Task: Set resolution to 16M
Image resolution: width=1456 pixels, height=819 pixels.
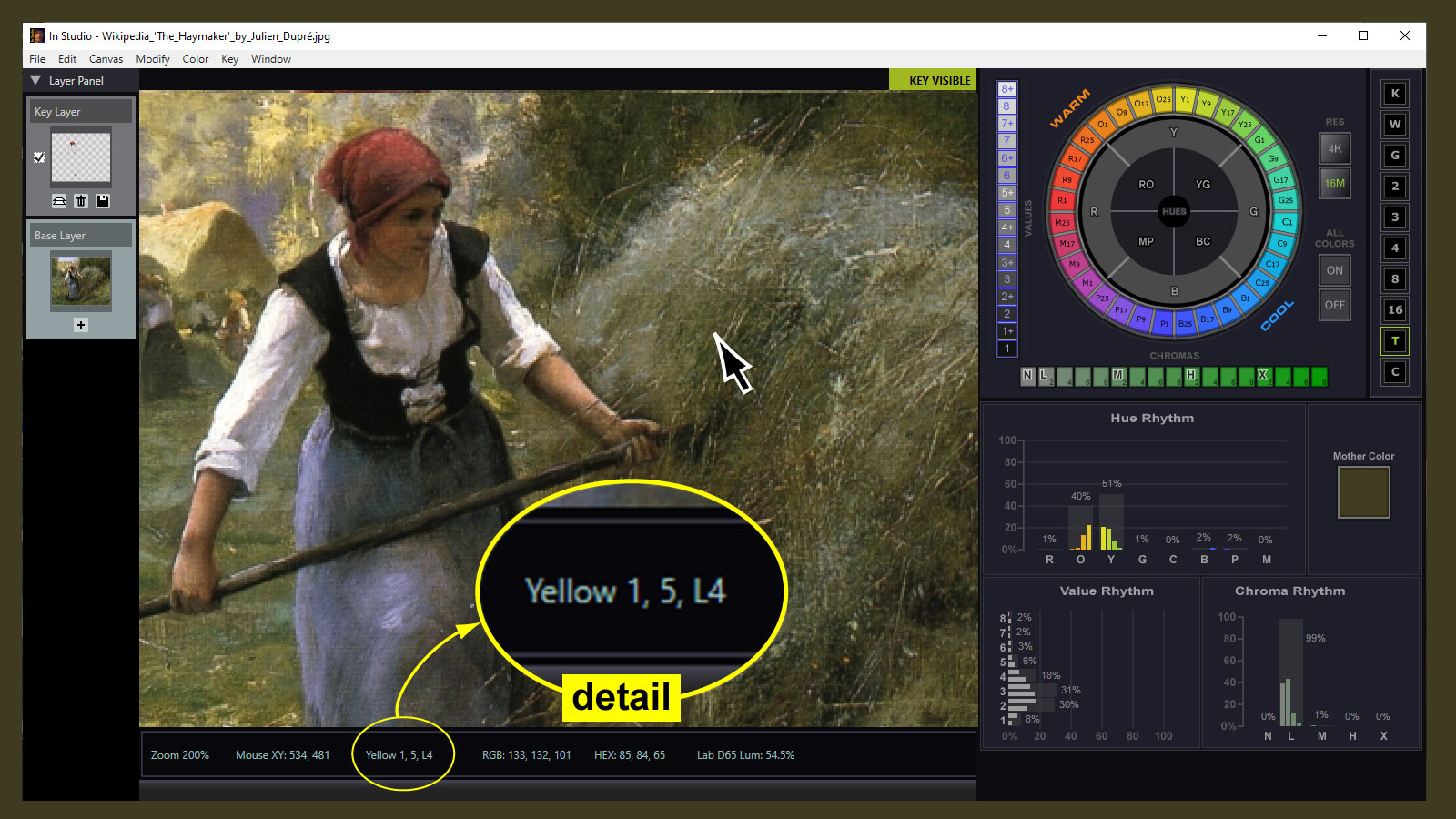Action: click(1335, 183)
